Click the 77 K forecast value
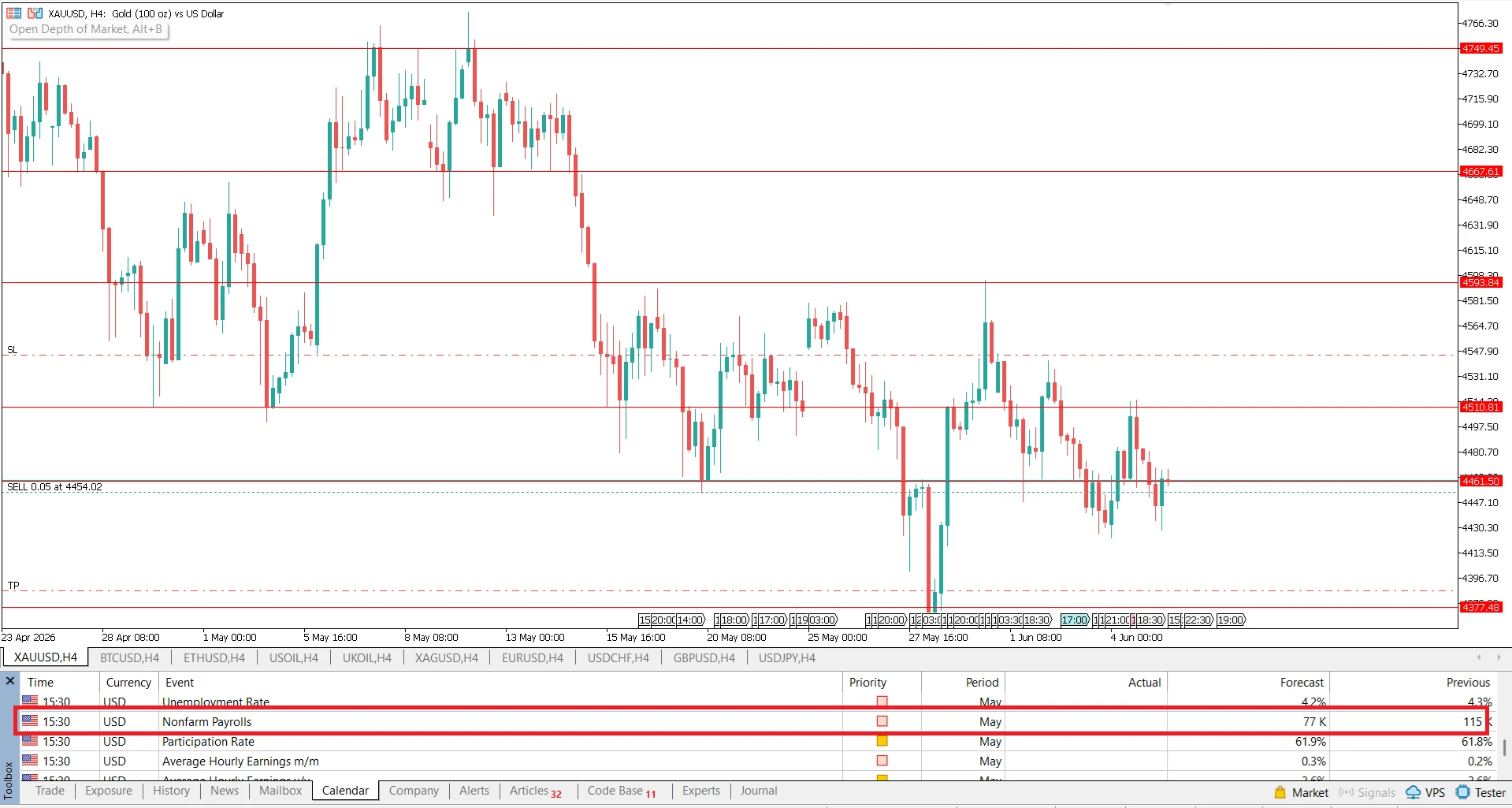 pyautogui.click(x=1314, y=721)
